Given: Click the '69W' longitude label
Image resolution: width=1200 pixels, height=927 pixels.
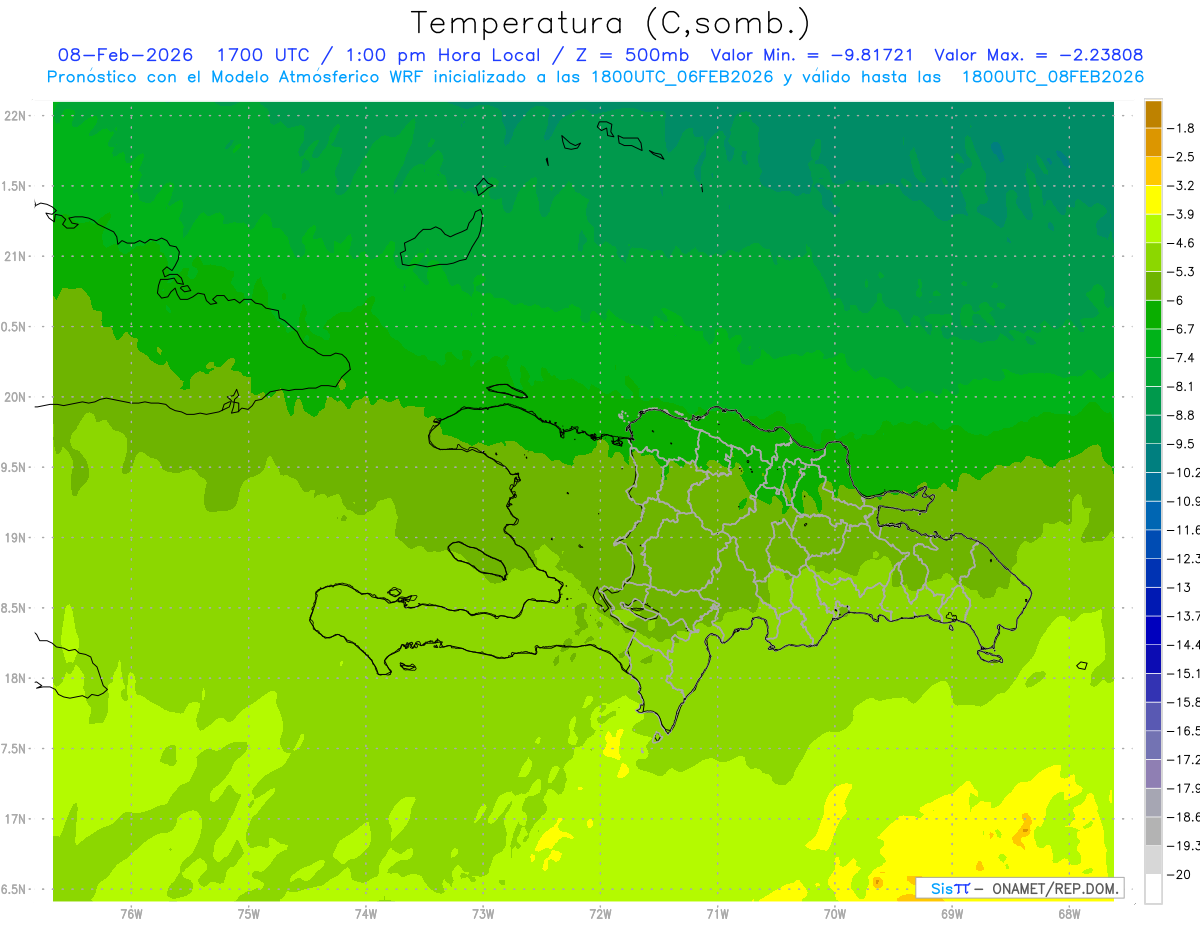Looking at the screenshot, I should pos(952,914).
